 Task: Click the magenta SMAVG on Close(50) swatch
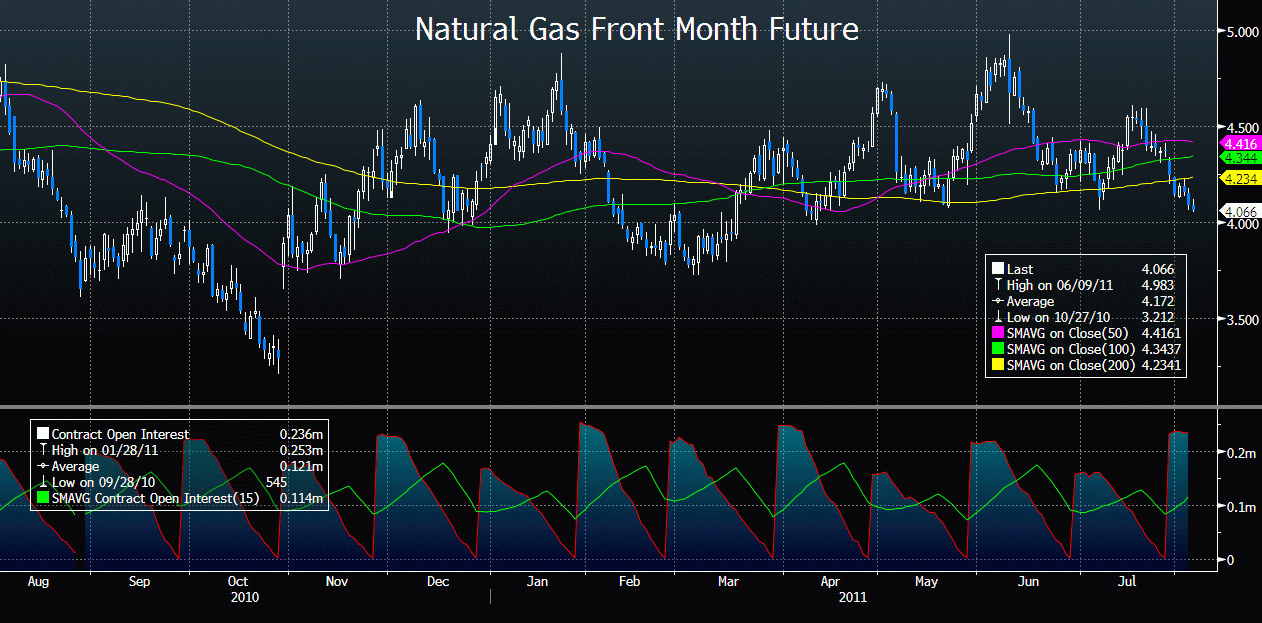tap(997, 334)
